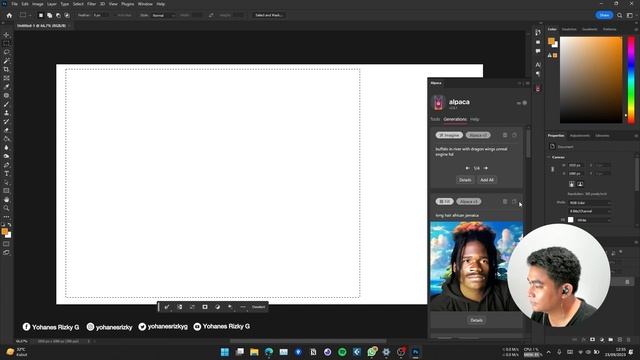Select the Frame tool
640x360 pixels.
pos(6,78)
